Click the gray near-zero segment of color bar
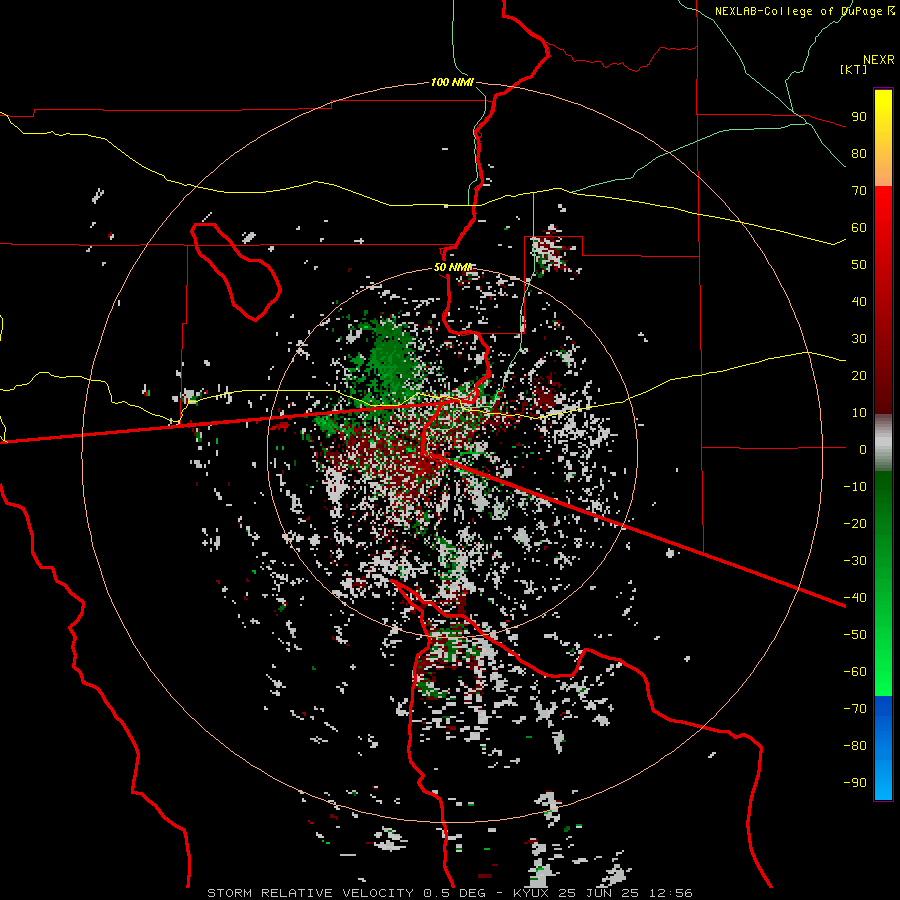The width and height of the screenshot is (900, 900). [x=883, y=443]
